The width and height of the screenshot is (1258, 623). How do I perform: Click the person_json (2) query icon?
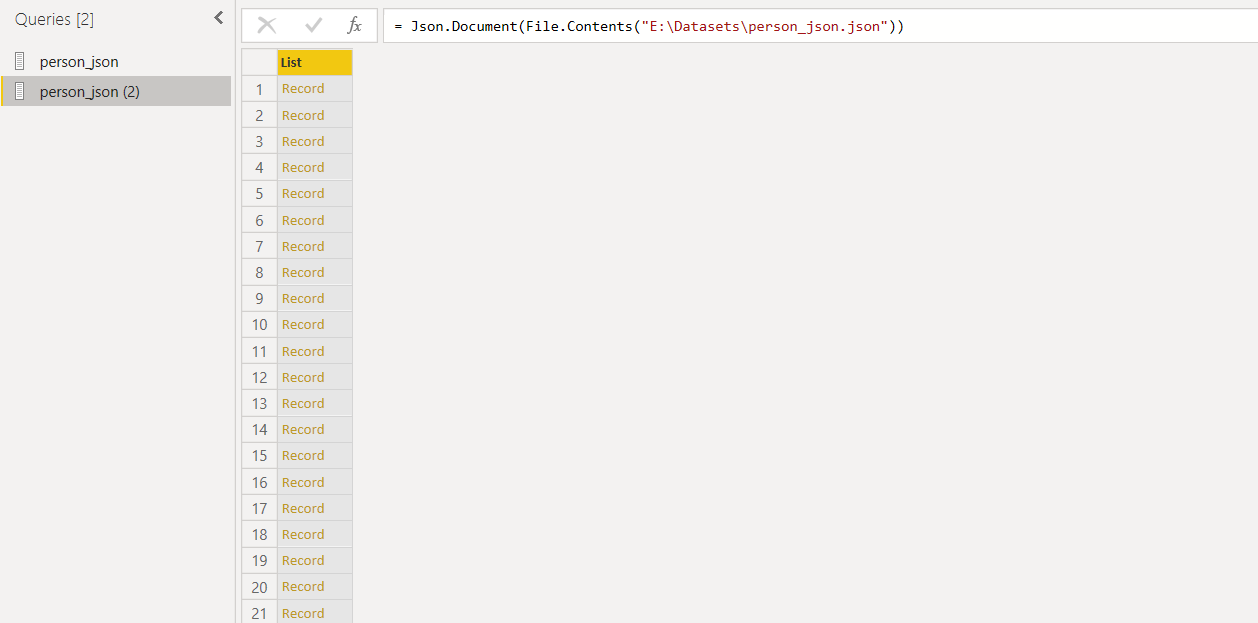pyautogui.click(x=17, y=91)
